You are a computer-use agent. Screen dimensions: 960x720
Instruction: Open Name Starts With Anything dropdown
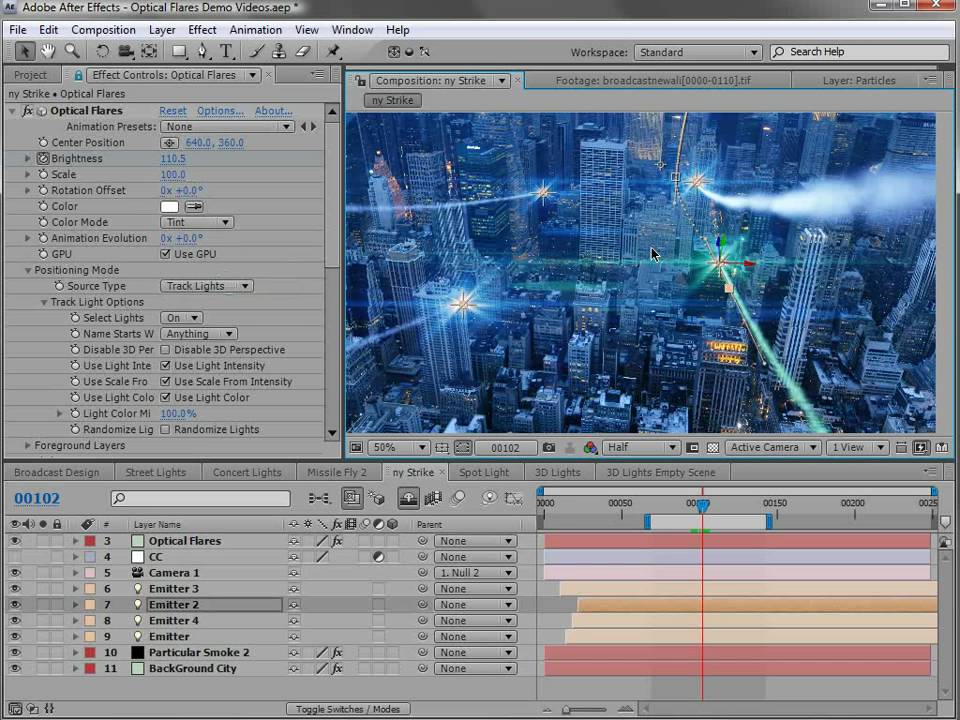[x=199, y=334]
